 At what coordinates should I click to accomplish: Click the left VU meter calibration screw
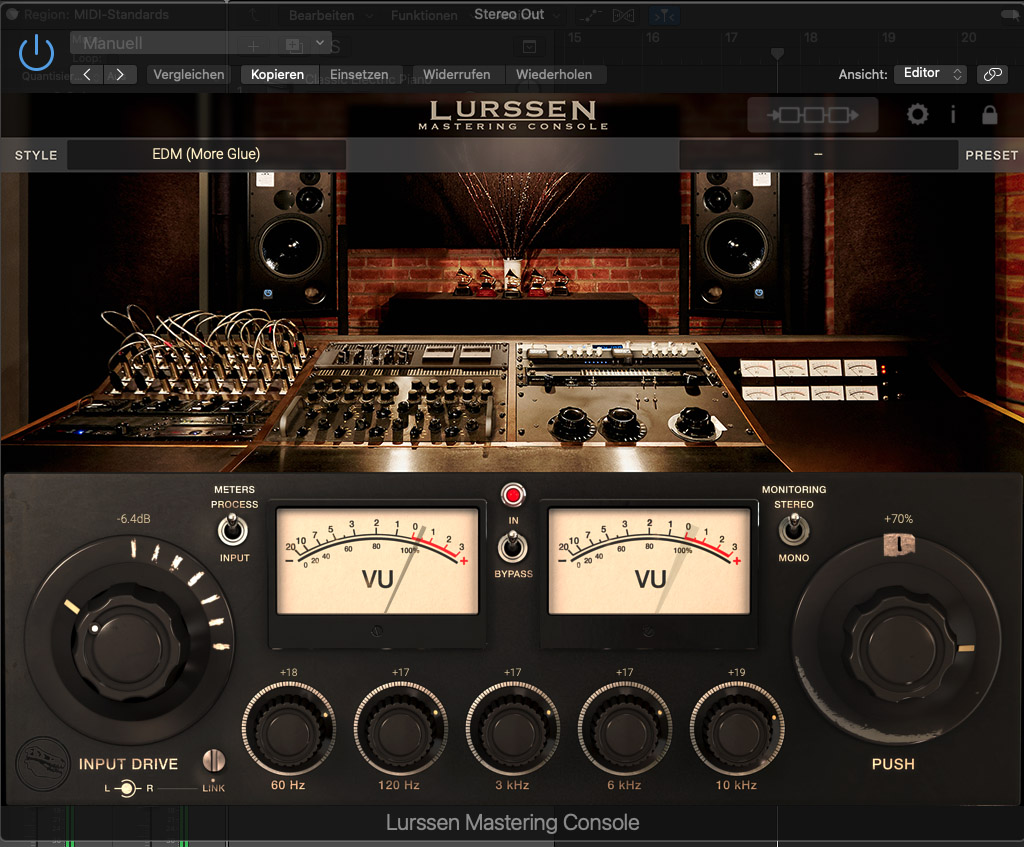(x=376, y=631)
